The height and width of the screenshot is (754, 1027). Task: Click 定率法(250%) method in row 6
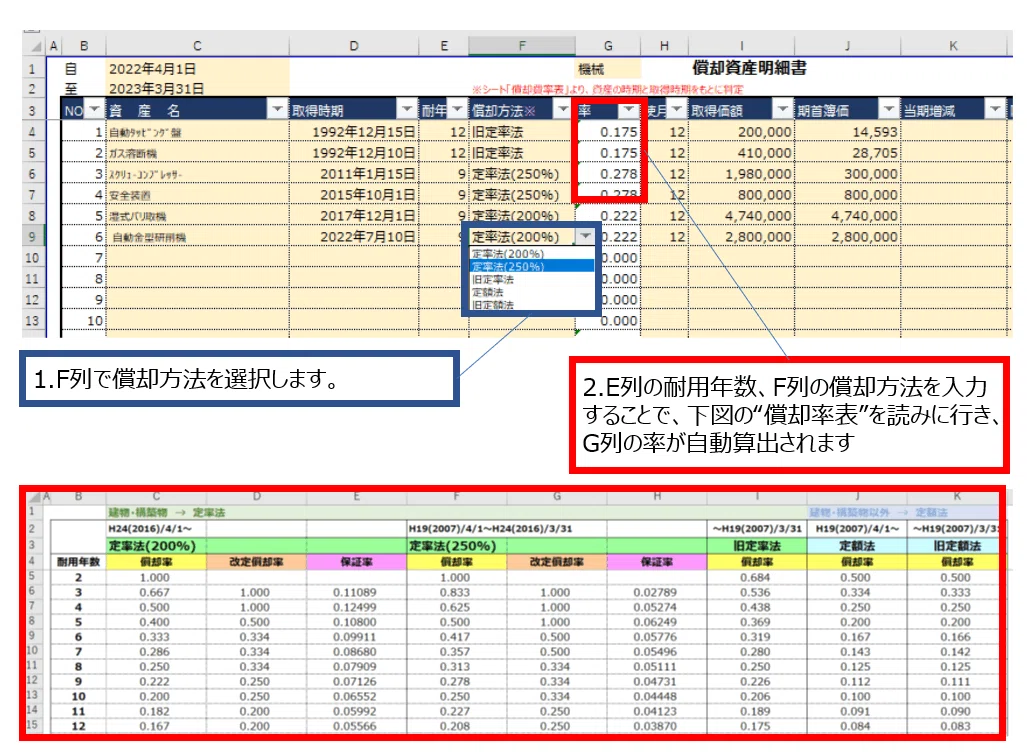click(516, 174)
